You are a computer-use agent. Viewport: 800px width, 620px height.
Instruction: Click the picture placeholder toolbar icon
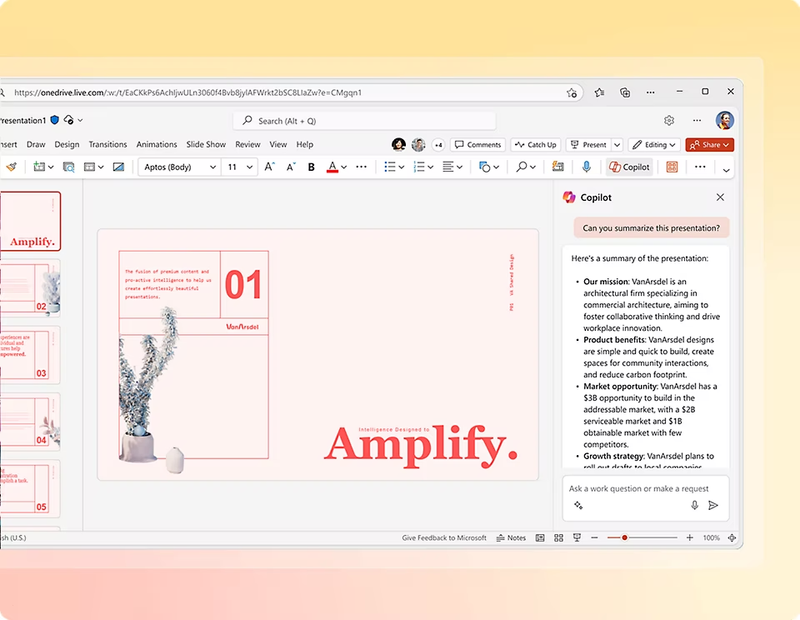[x=118, y=167]
